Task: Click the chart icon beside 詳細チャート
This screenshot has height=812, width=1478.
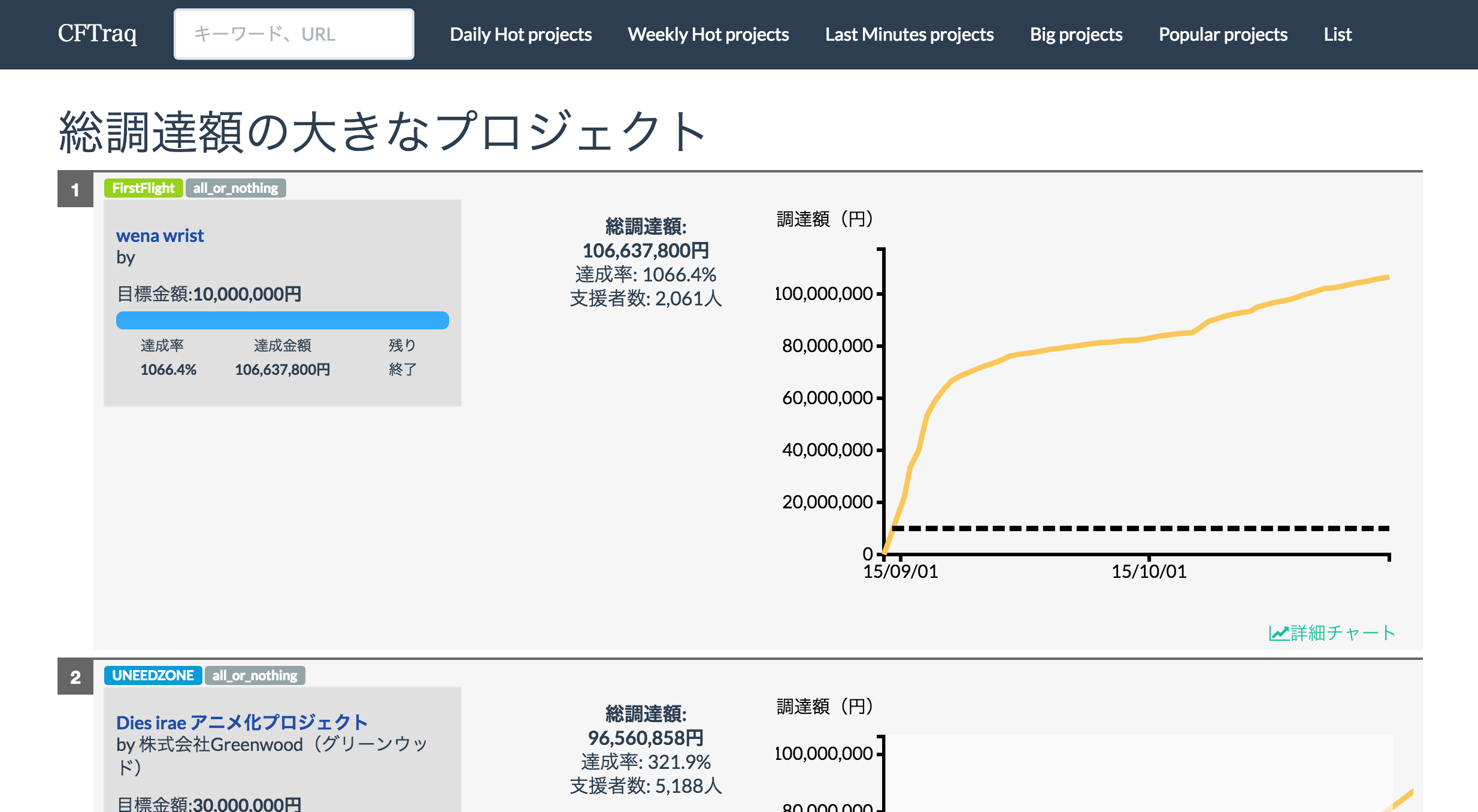Action: tap(1279, 633)
